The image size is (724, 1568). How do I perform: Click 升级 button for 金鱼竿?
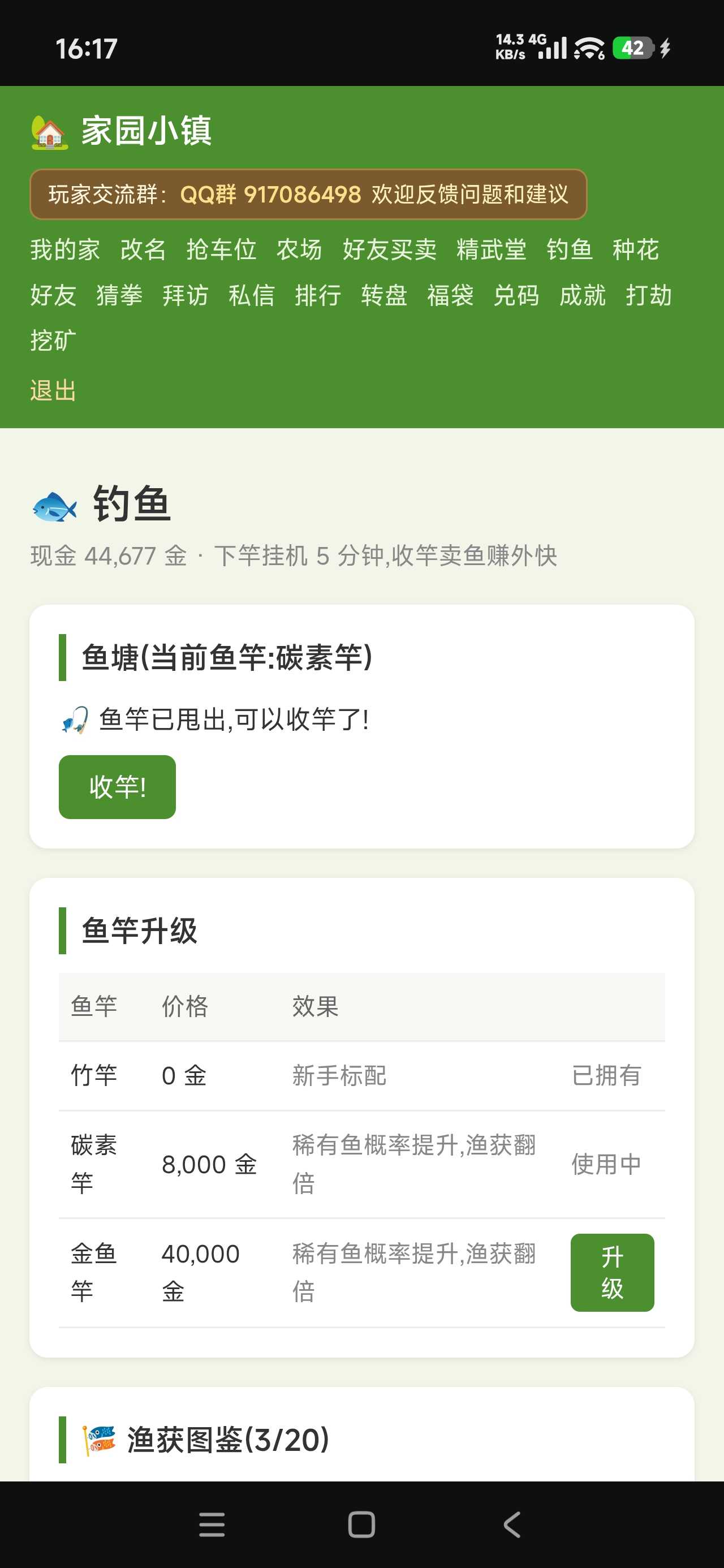612,1272
